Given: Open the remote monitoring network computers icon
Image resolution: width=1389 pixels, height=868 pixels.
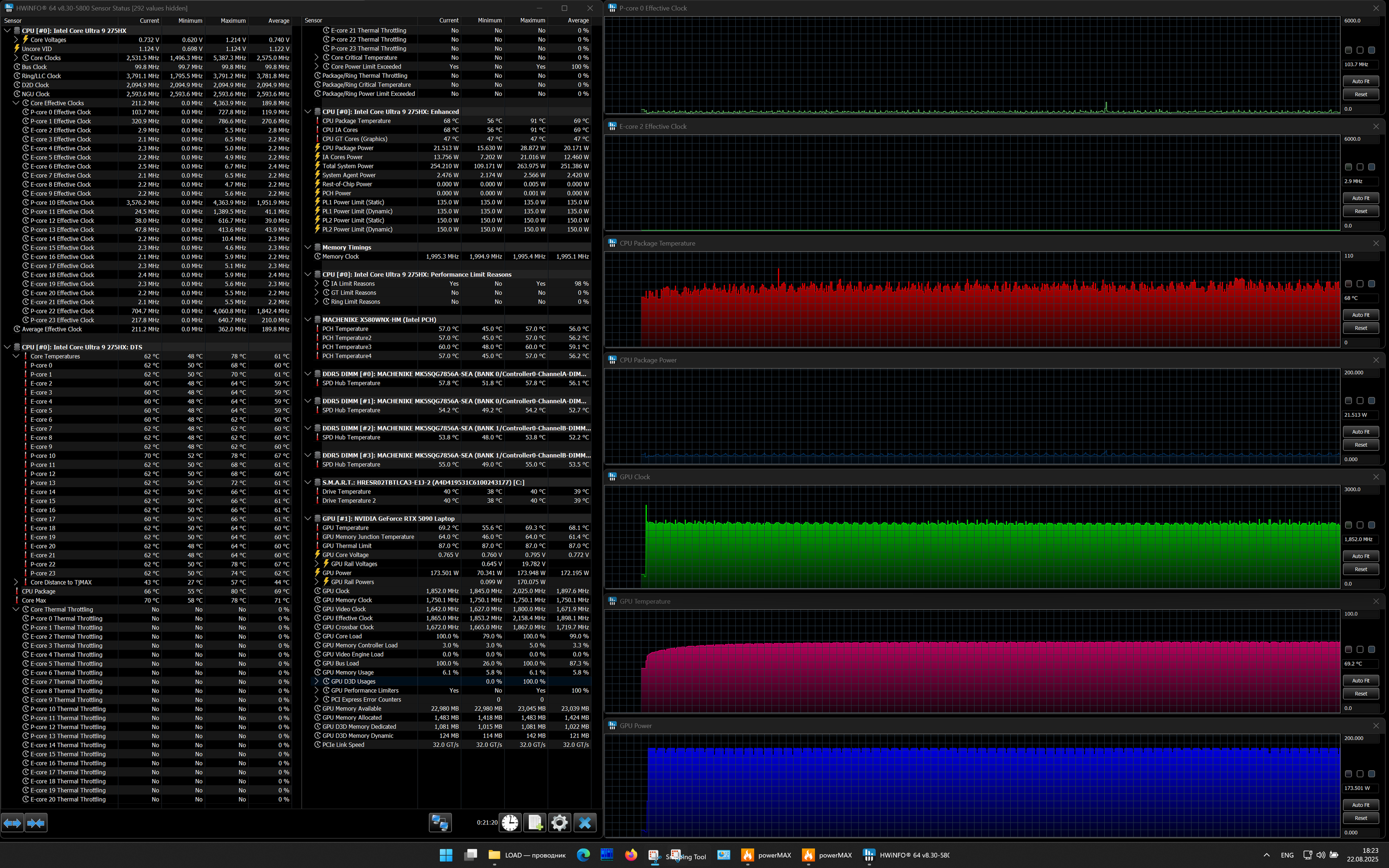Looking at the screenshot, I should pyautogui.click(x=440, y=823).
